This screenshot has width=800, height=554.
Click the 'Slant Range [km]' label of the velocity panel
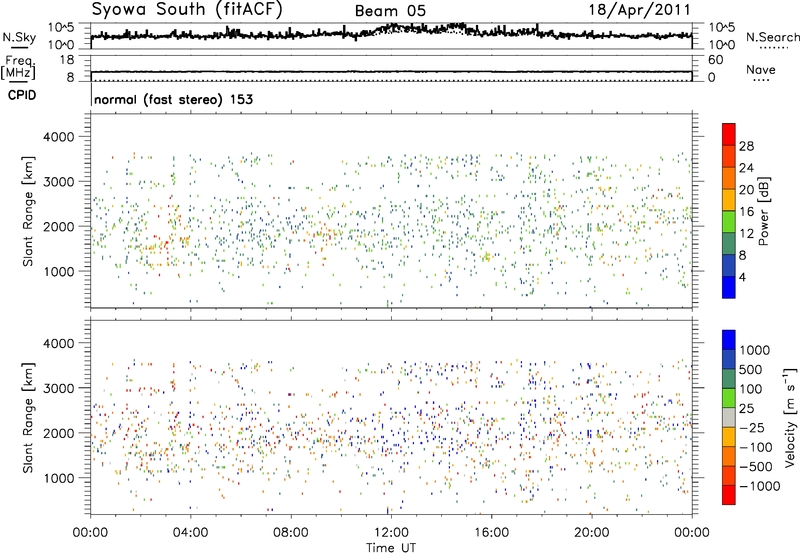pos(28,417)
